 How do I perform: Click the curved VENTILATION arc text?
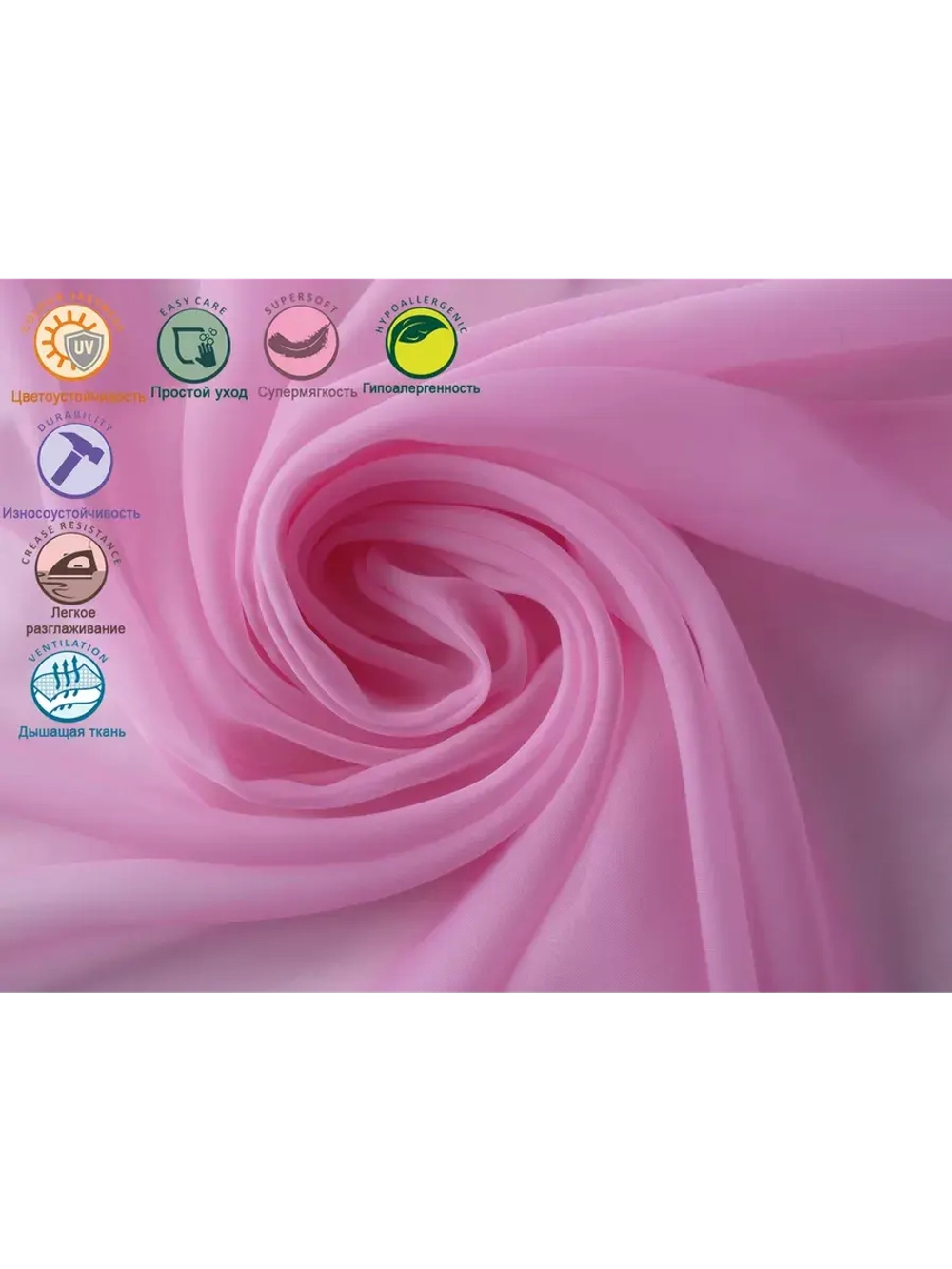(69, 649)
